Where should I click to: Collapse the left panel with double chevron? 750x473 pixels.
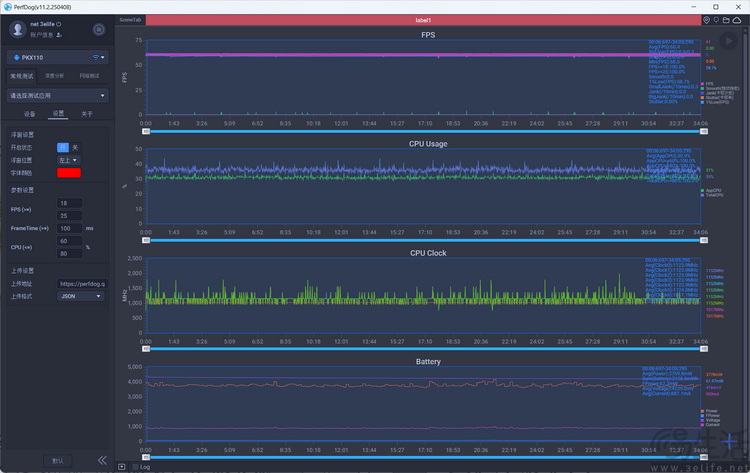tap(102, 460)
